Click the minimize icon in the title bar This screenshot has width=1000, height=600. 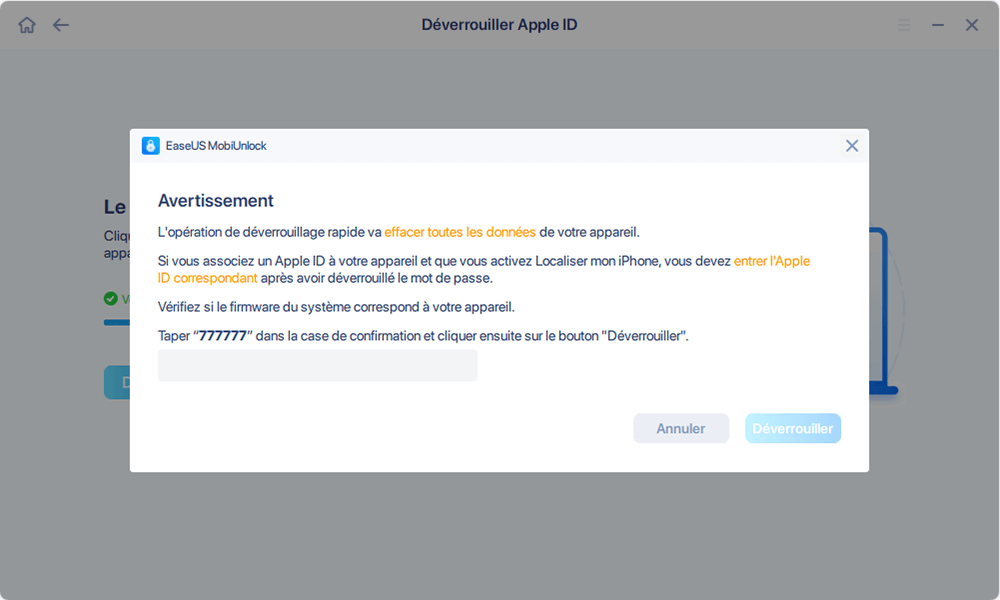click(x=936, y=24)
